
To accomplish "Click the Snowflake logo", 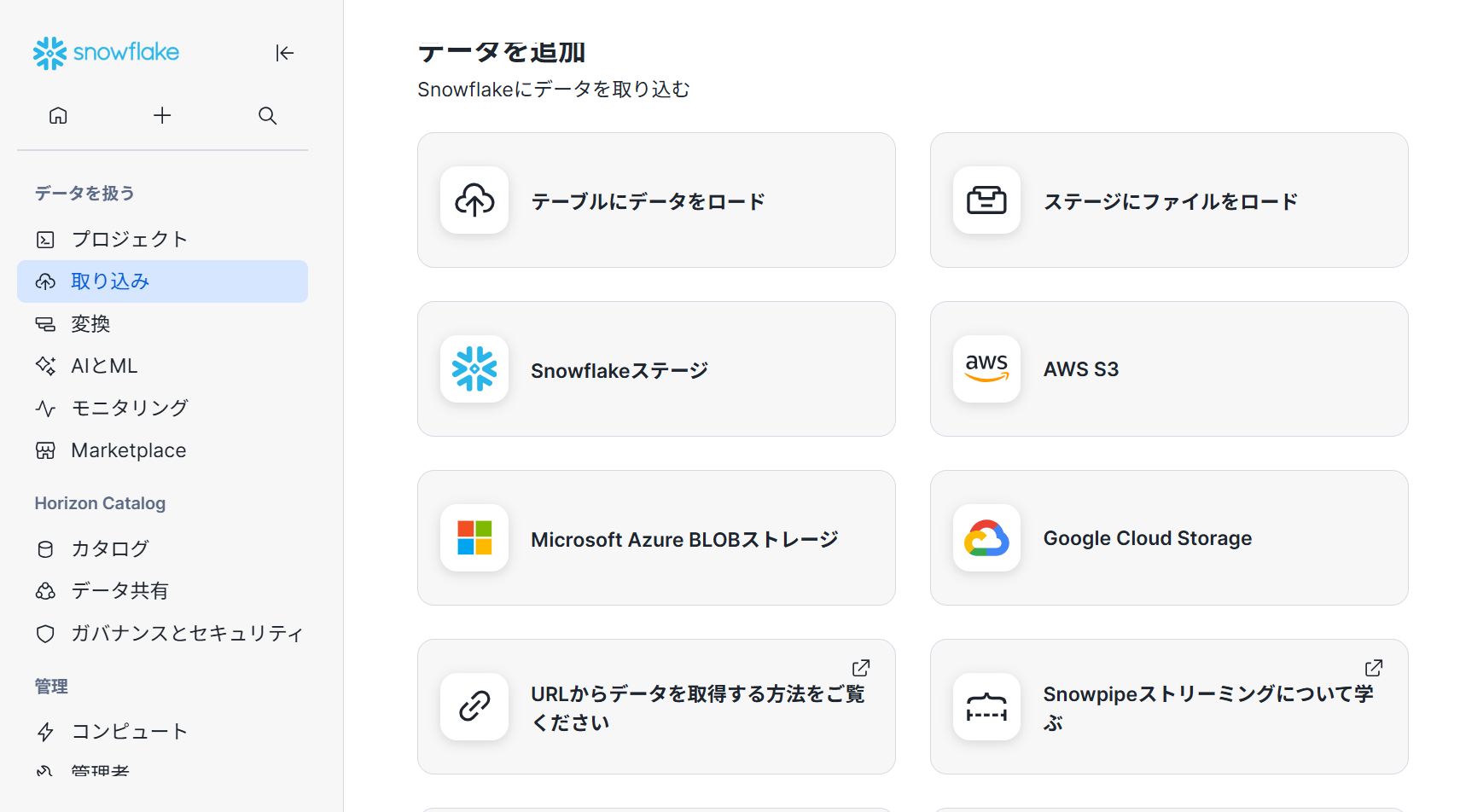I will tap(106, 53).
